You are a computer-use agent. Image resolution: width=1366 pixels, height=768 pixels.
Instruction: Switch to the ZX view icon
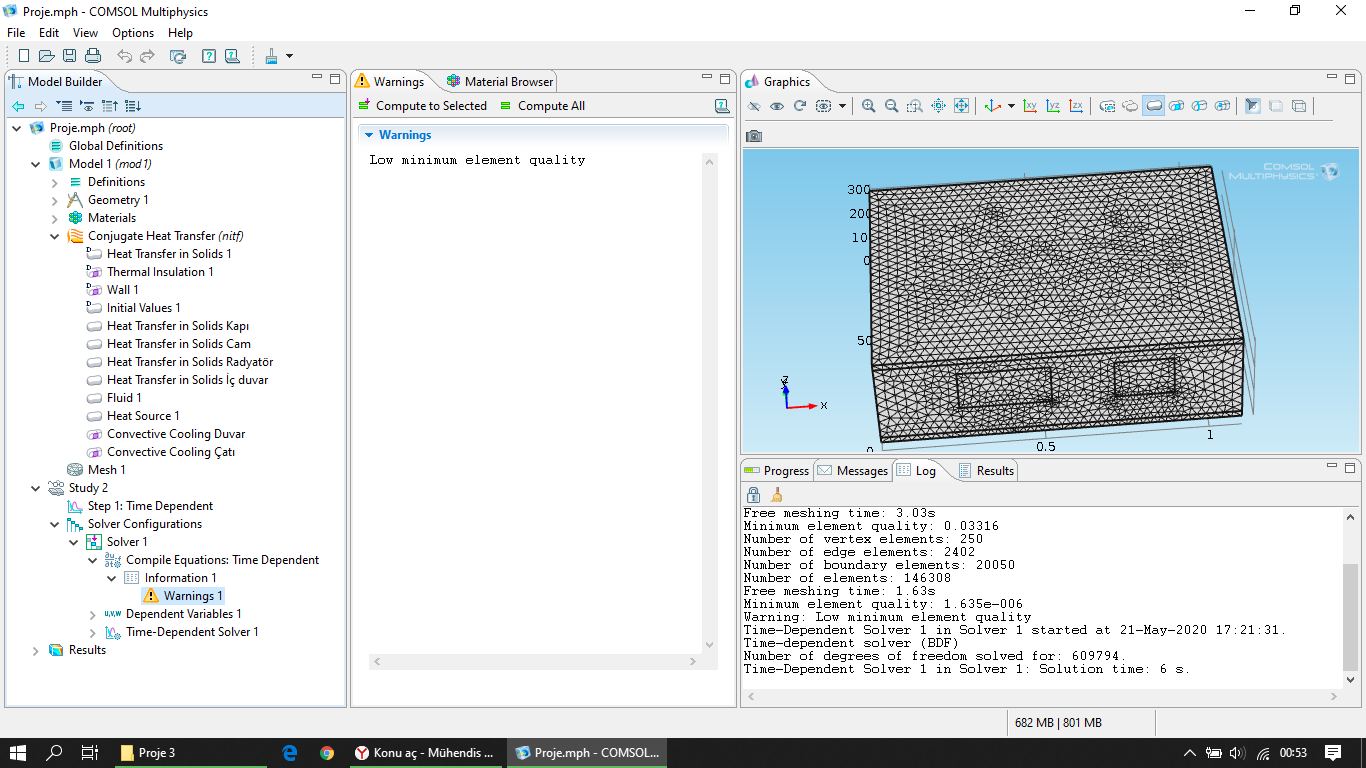click(1076, 106)
